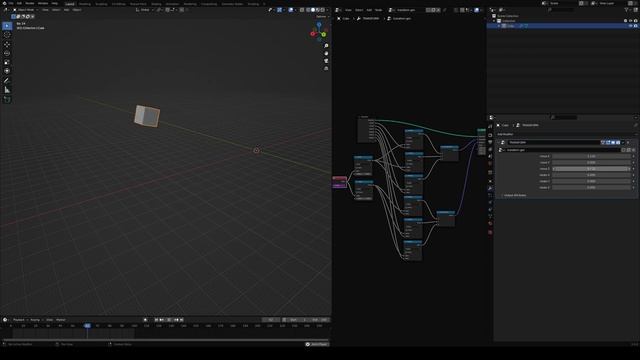Open the Object Mode dropdown

click(26, 10)
